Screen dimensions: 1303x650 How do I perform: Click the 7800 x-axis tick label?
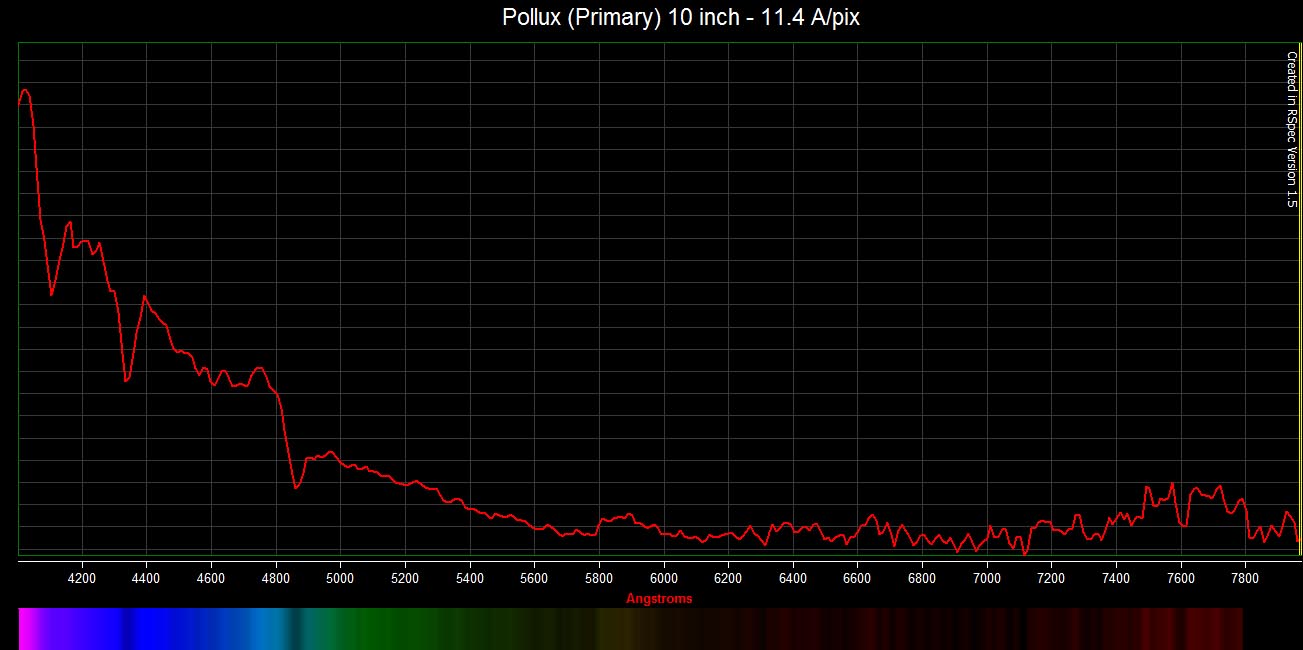[1245, 578]
